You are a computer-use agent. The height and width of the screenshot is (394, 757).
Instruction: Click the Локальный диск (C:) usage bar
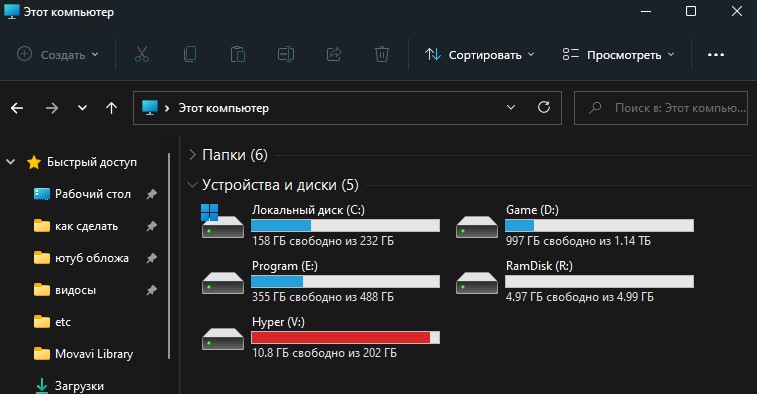[x=346, y=225]
